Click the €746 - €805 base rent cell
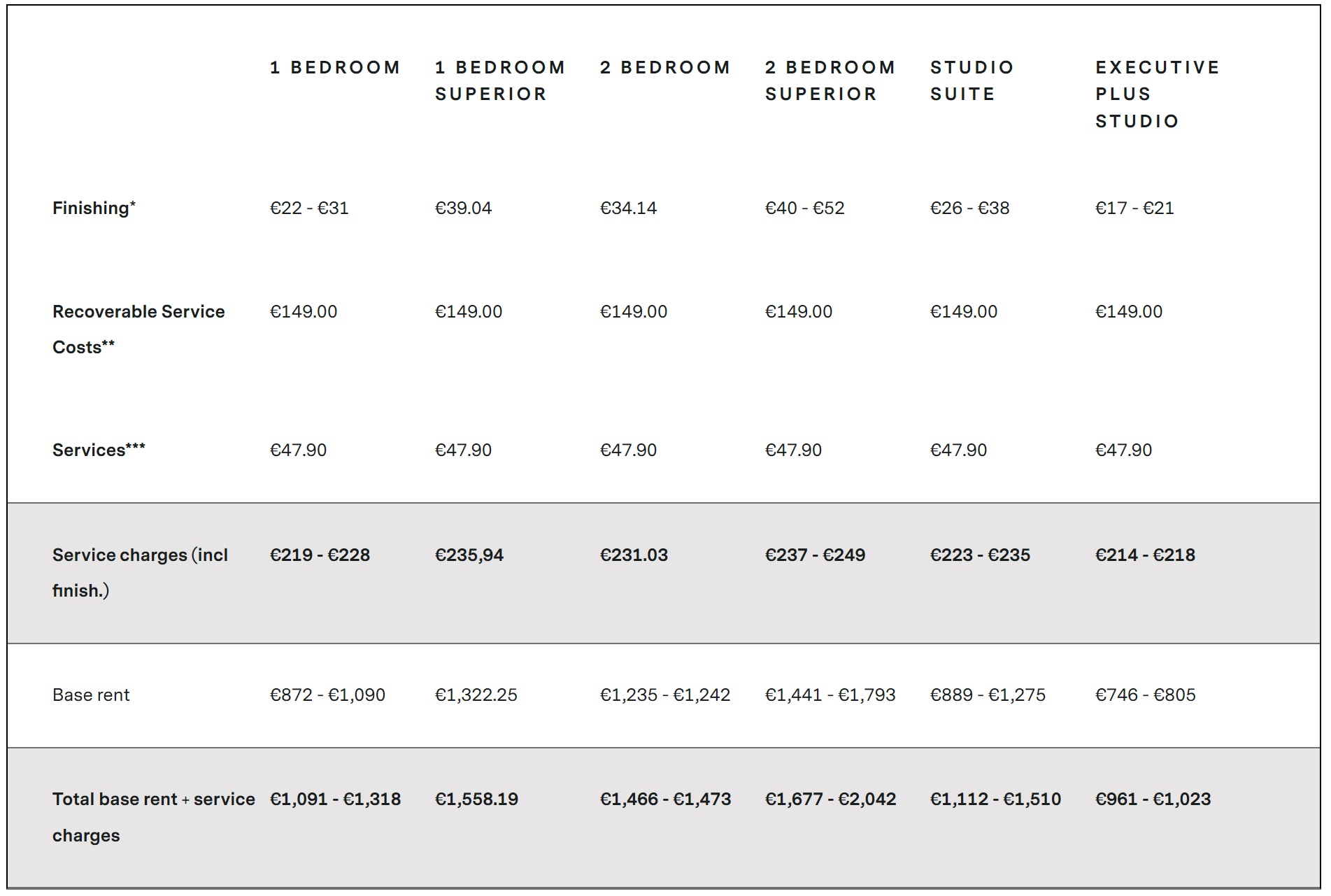 [1145, 695]
